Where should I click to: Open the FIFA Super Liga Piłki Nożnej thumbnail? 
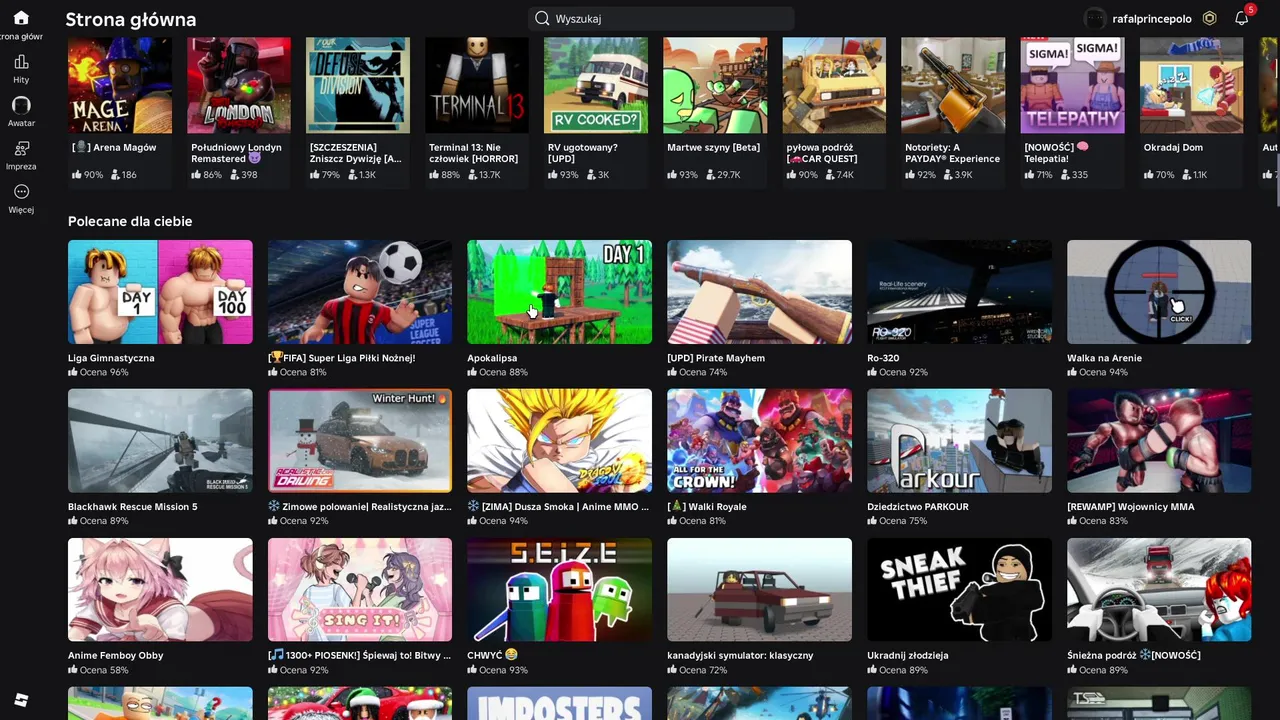click(360, 292)
